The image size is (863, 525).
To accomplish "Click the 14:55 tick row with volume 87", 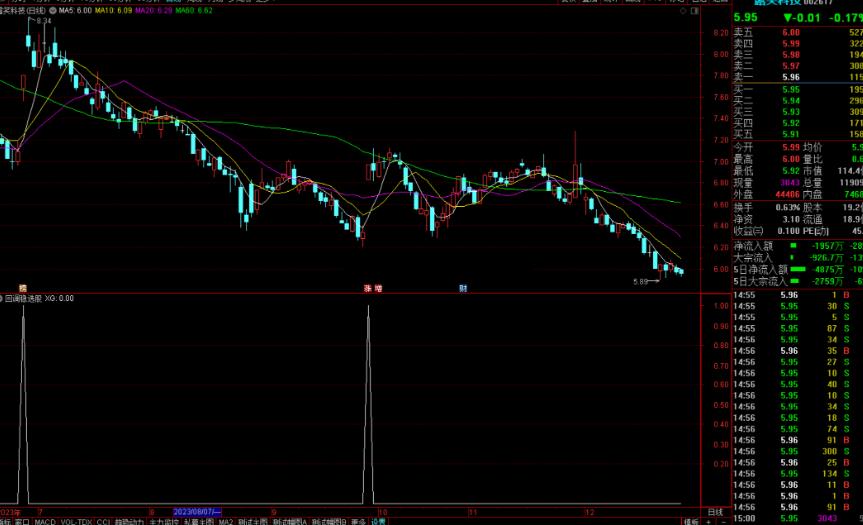I will [x=798, y=329].
